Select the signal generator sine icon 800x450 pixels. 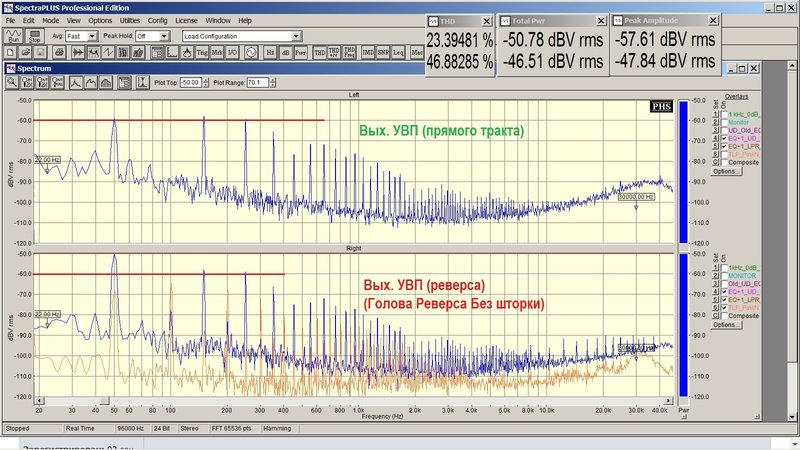click(x=251, y=53)
